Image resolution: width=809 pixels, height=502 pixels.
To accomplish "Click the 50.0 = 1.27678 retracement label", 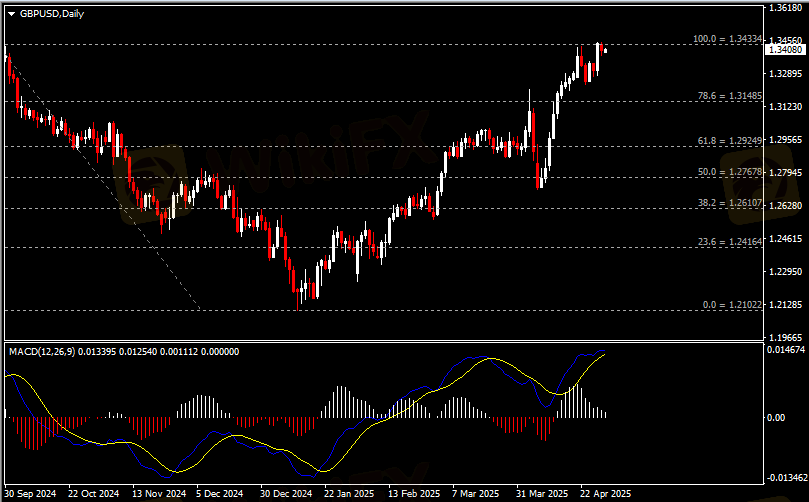I will click(730, 172).
